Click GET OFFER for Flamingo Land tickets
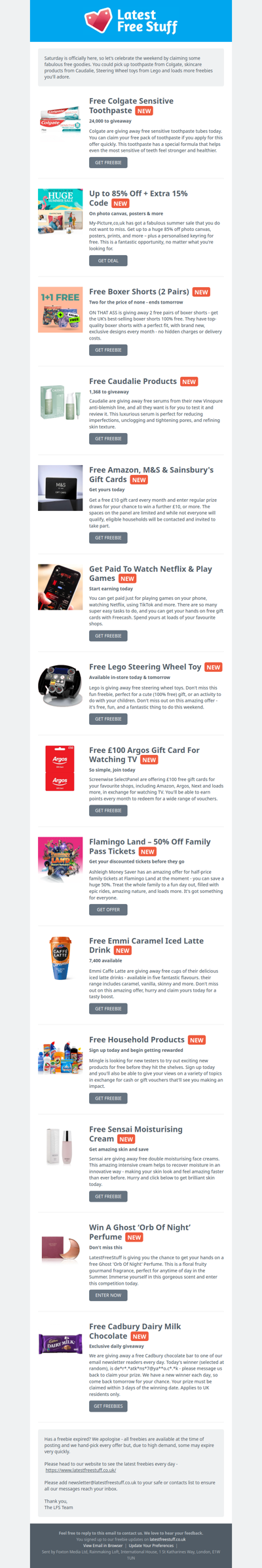 coord(108,909)
